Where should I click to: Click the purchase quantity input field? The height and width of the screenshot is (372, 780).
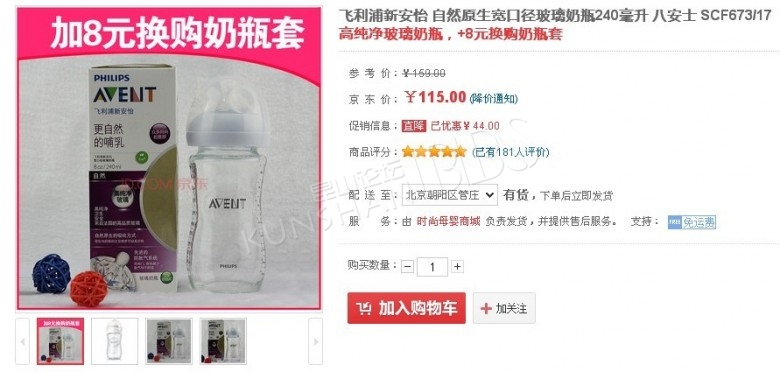[x=432, y=267]
